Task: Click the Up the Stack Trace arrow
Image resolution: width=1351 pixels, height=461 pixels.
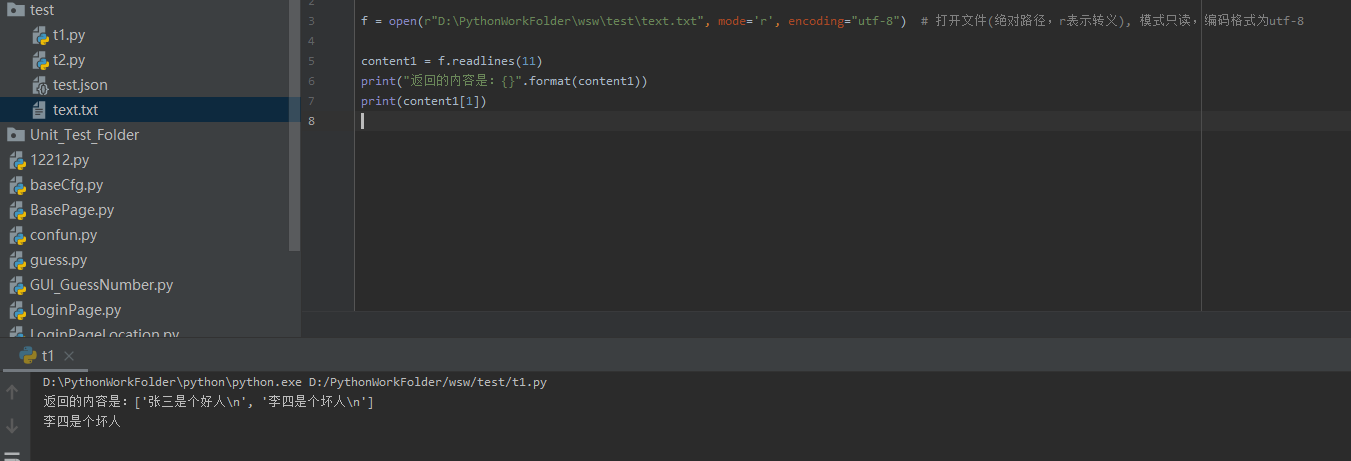Action: tap(12, 393)
